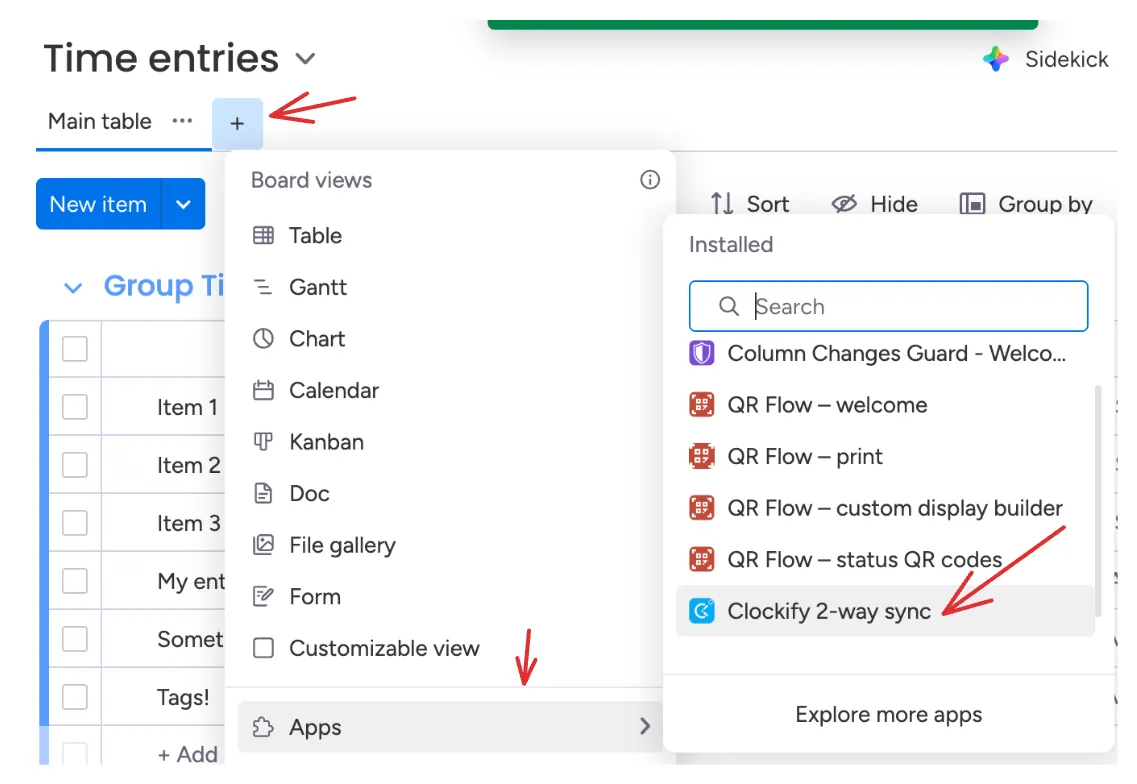Tick the checkbox beside Item 3

[76, 523]
